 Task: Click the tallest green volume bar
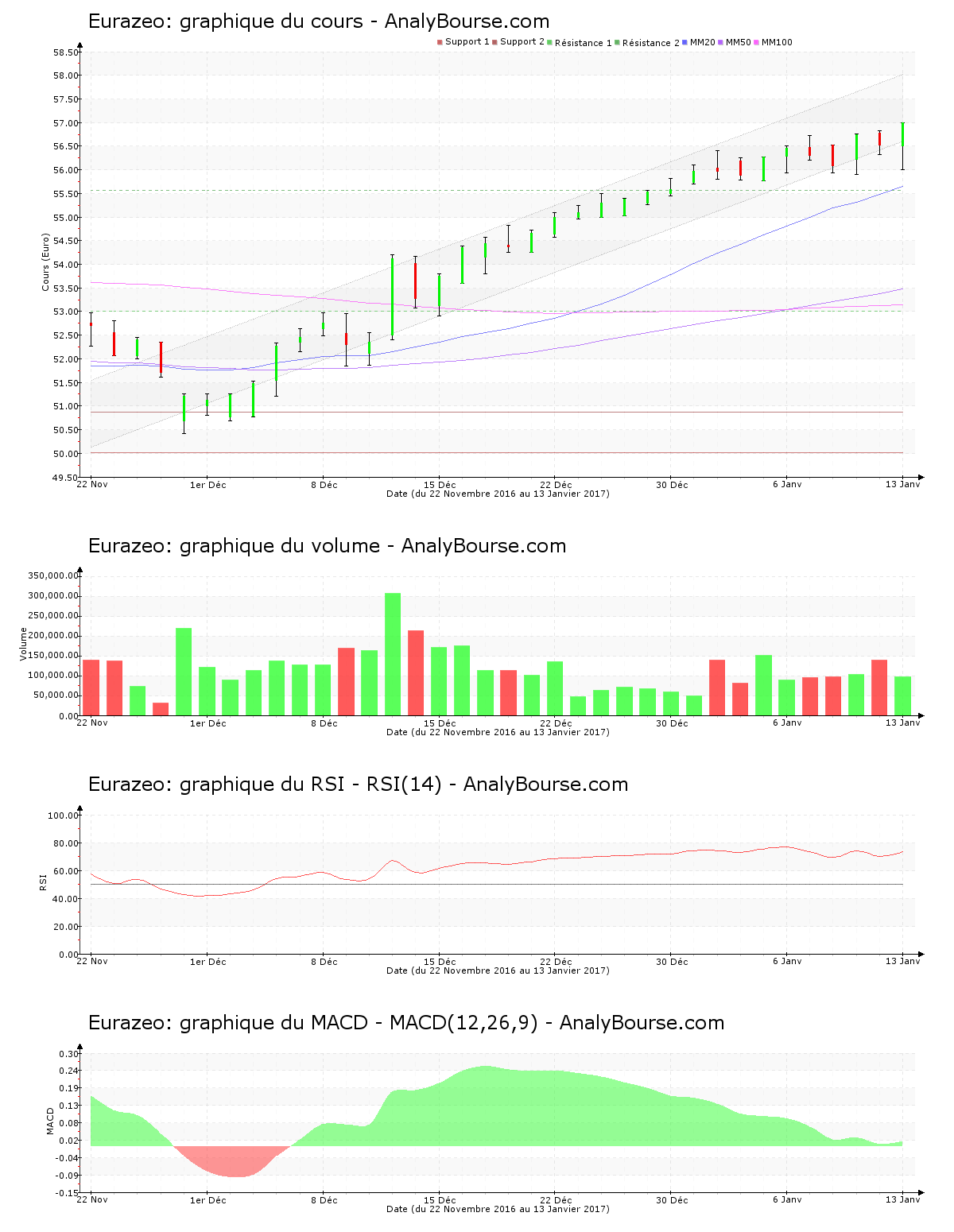click(x=393, y=654)
